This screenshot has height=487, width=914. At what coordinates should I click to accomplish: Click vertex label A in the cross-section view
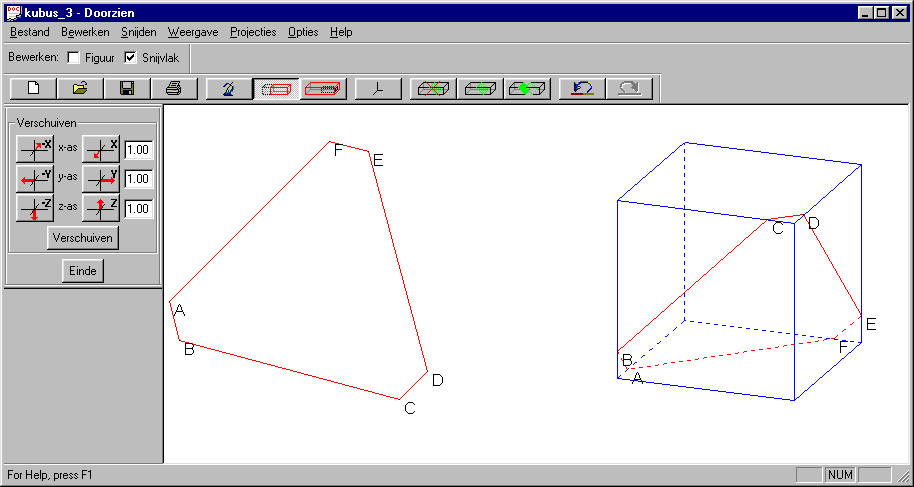180,311
